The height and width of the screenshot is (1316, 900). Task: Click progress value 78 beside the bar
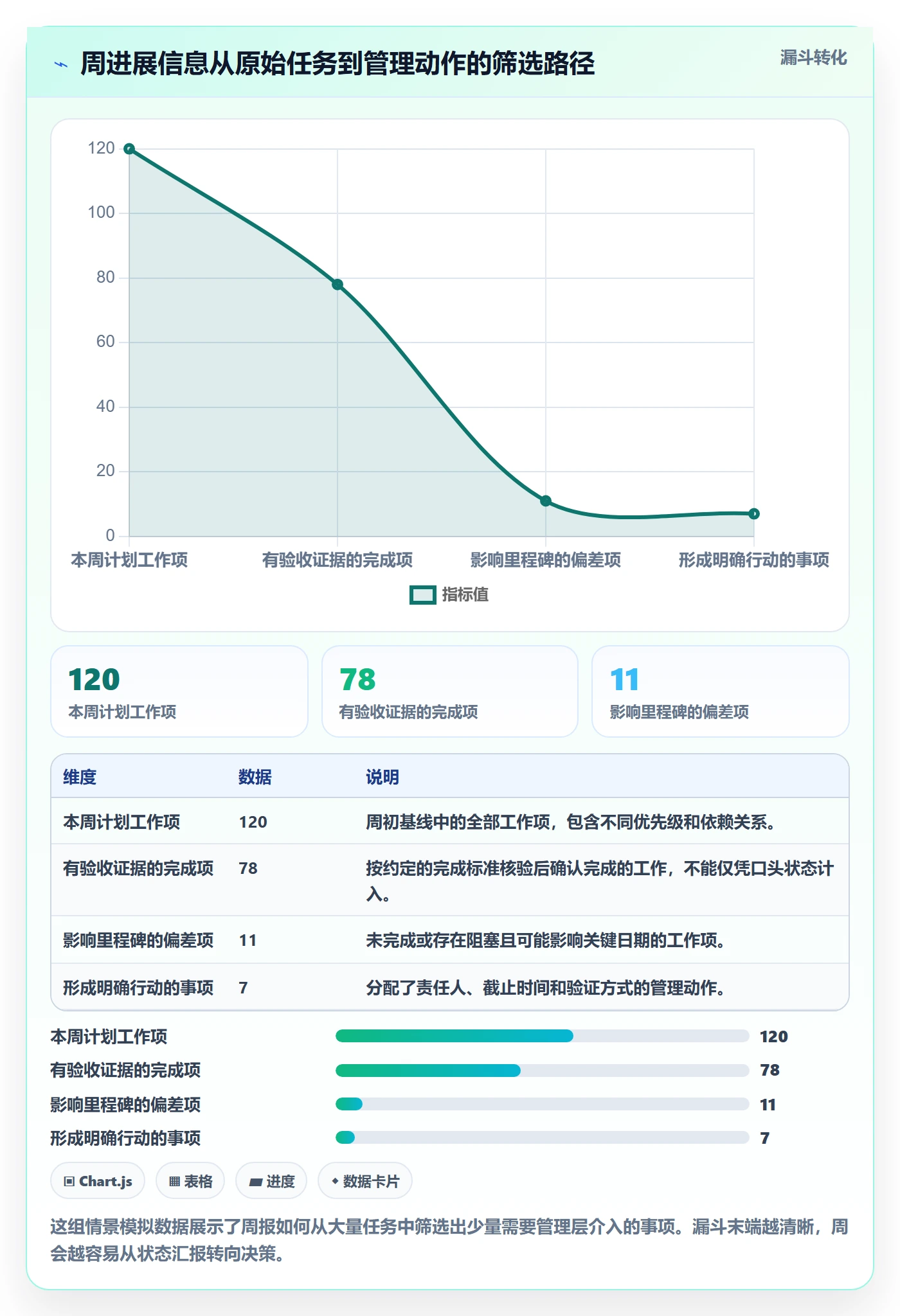(x=770, y=1070)
